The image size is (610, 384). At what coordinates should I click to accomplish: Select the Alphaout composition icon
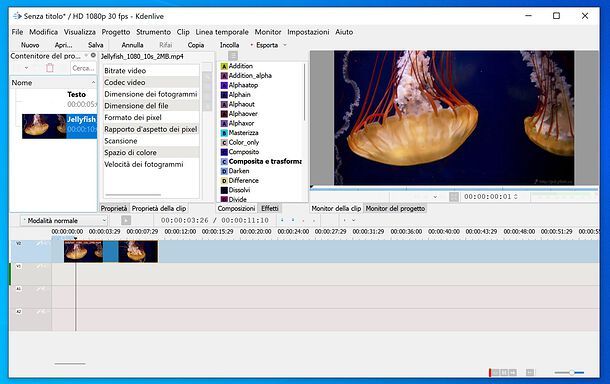coord(224,104)
